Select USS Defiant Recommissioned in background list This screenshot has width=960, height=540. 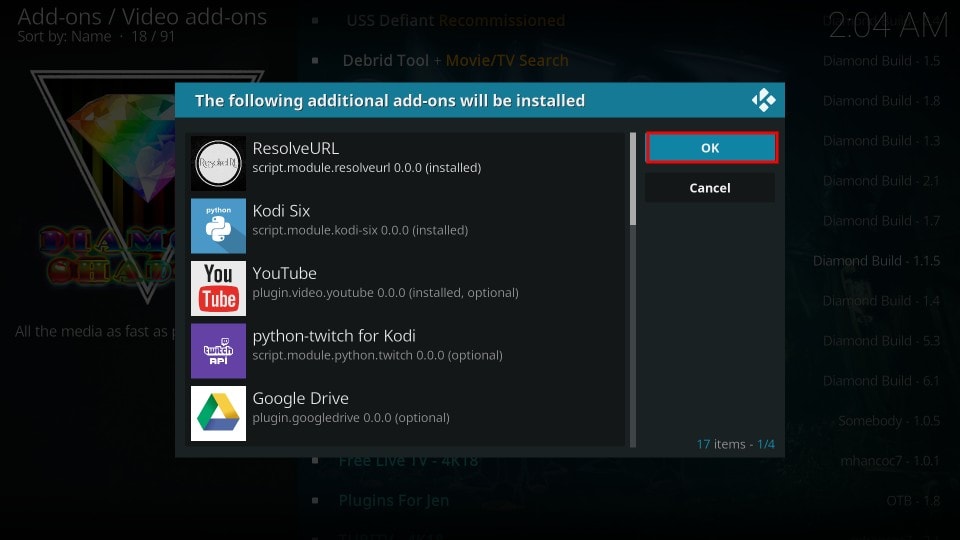tap(456, 21)
